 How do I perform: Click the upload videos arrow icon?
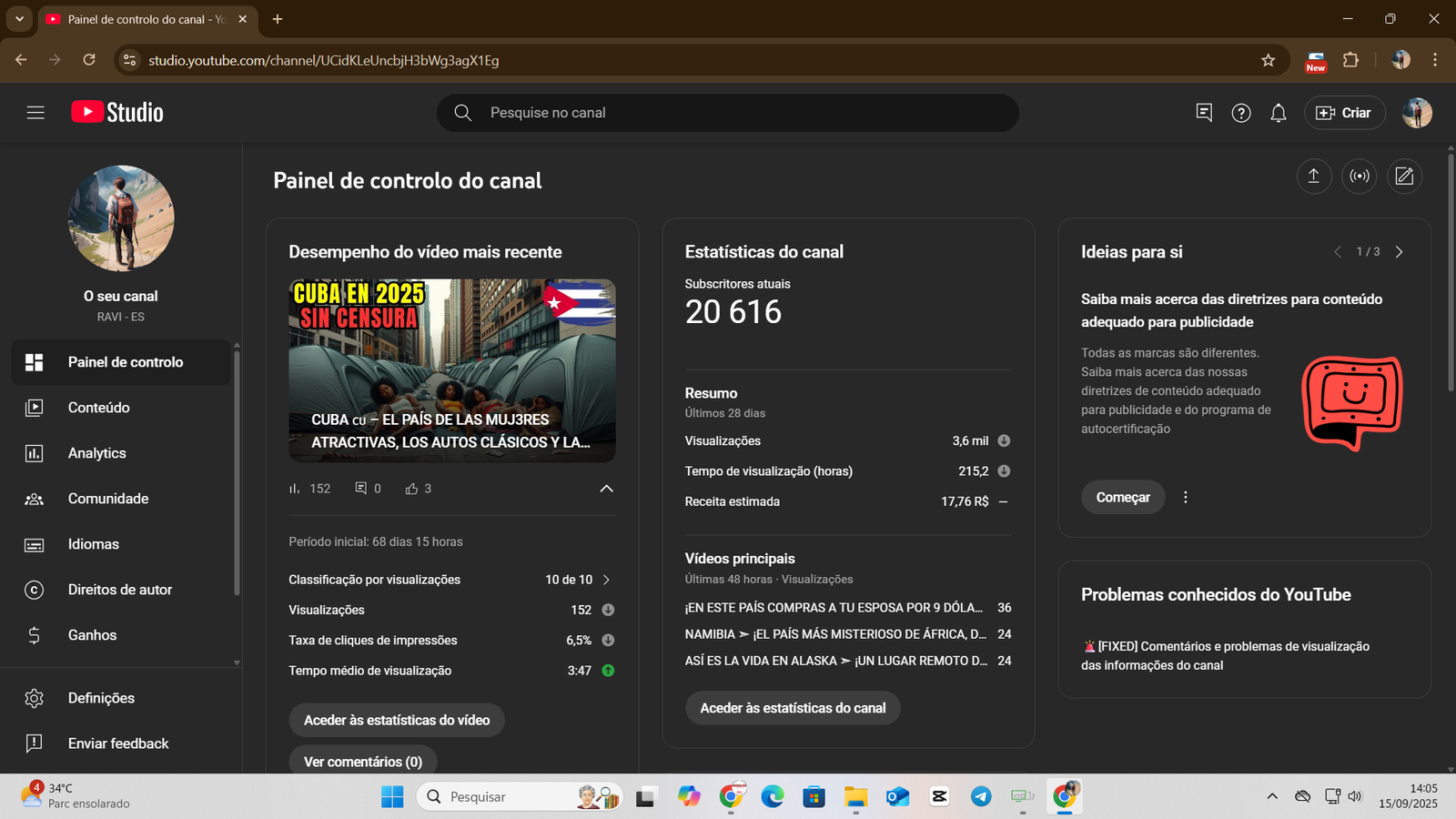click(x=1314, y=177)
